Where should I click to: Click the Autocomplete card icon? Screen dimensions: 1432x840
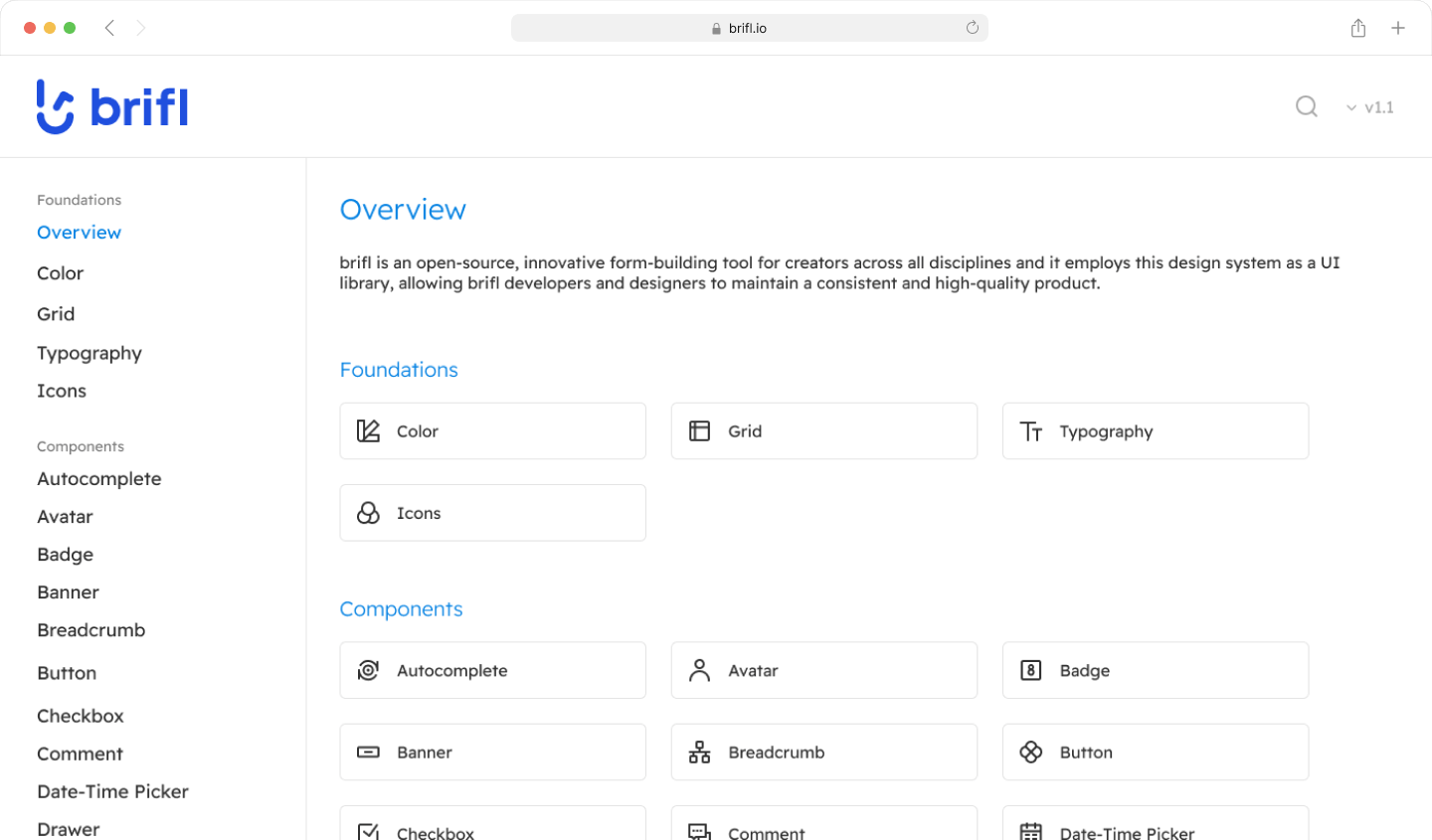click(368, 670)
